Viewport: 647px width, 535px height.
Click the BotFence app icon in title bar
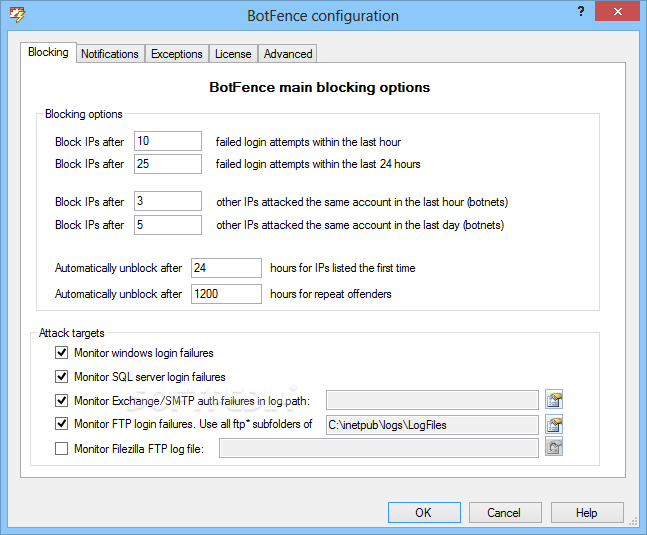17,15
